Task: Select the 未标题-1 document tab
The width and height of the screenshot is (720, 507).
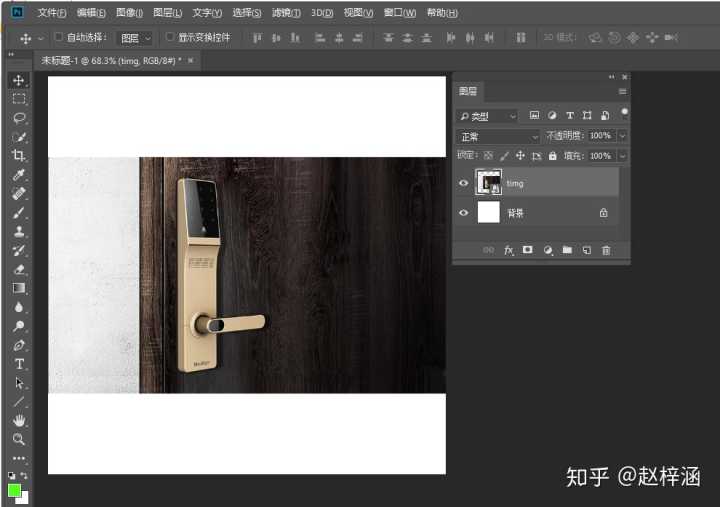Action: (x=109, y=61)
